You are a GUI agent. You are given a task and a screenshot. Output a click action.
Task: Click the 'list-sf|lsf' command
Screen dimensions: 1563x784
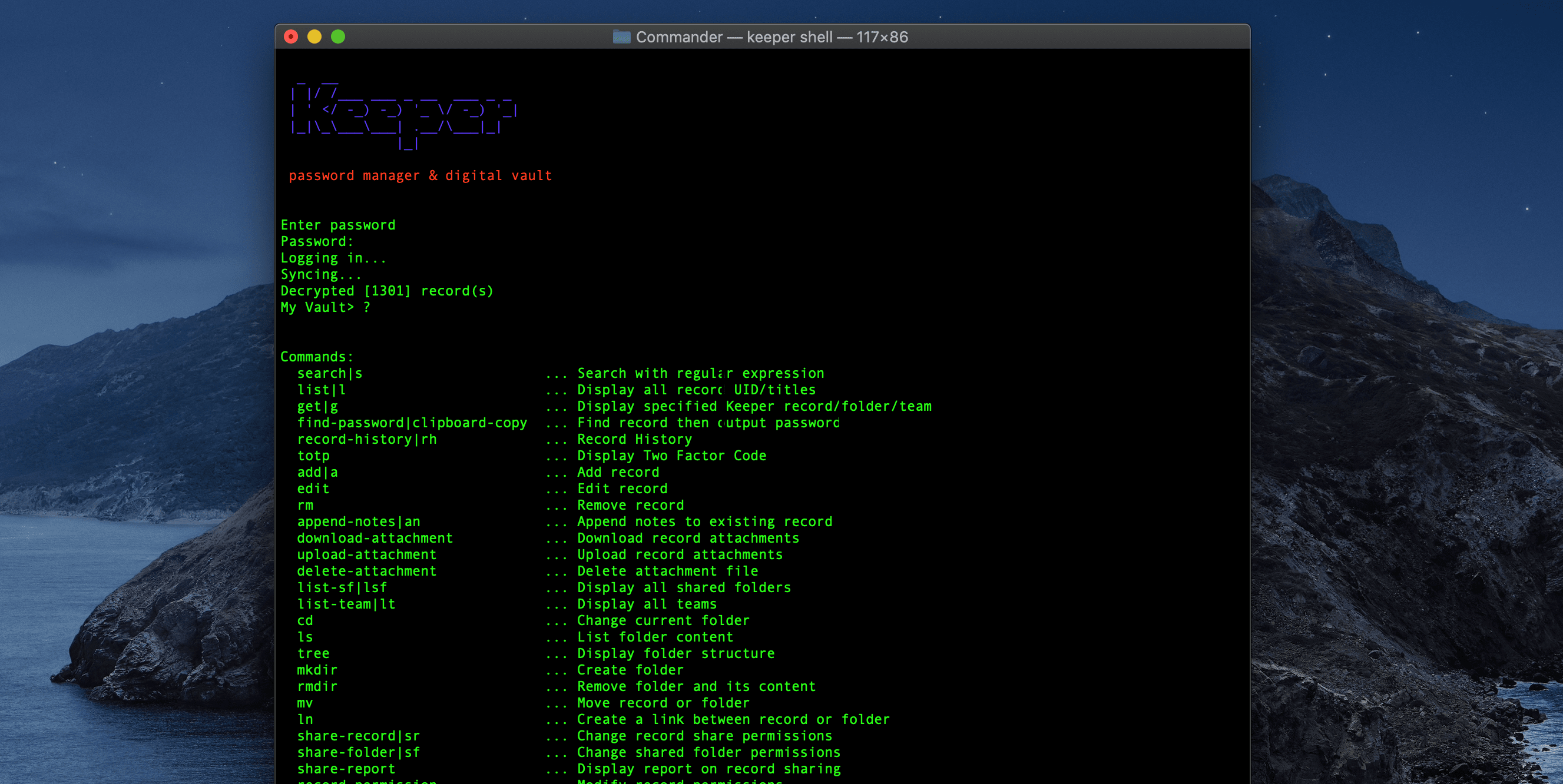pyautogui.click(x=342, y=587)
